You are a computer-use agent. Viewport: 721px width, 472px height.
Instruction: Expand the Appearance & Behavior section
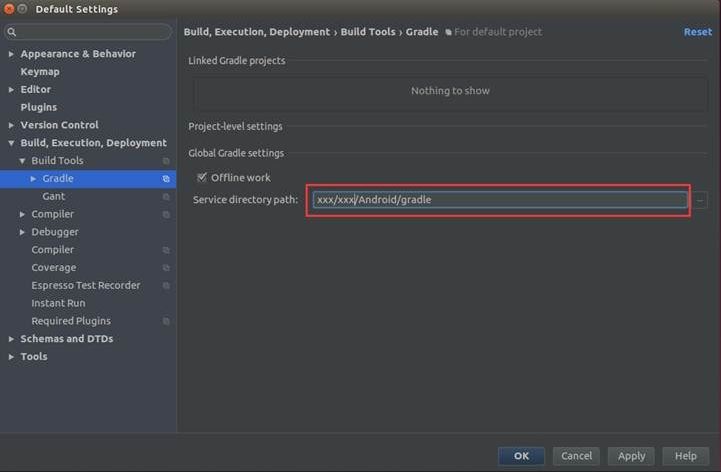tap(11, 54)
